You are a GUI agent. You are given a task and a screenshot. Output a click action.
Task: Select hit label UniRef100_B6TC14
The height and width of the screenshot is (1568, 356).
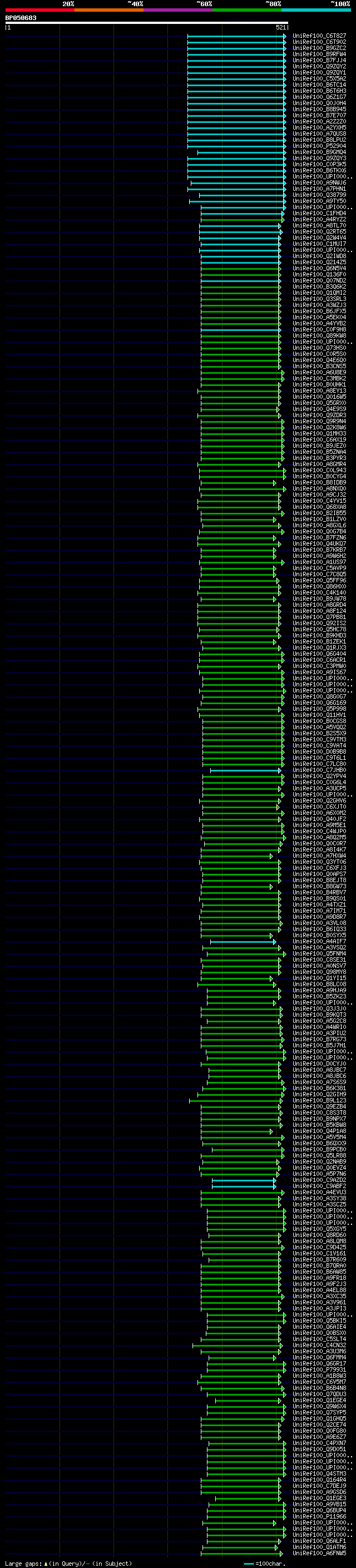tap(319, 85)
